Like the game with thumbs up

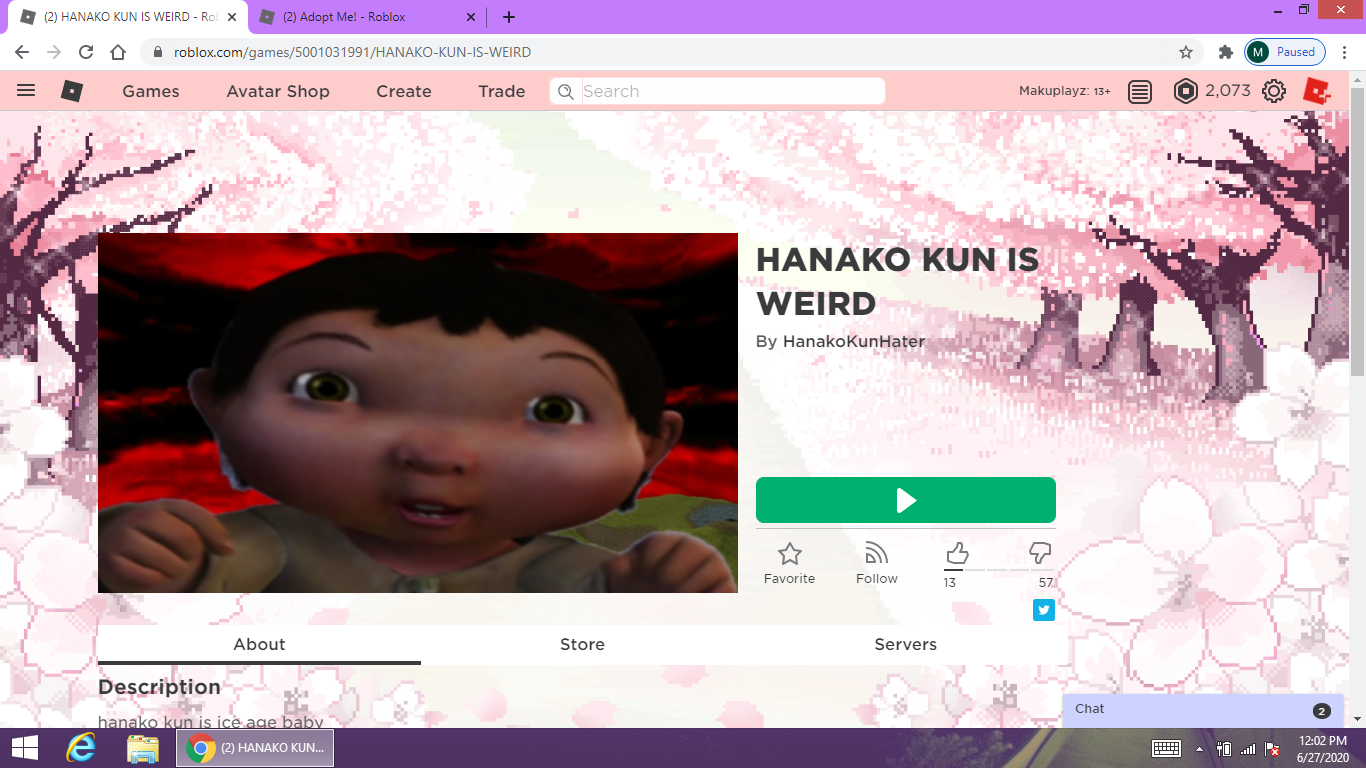[957, 553]
